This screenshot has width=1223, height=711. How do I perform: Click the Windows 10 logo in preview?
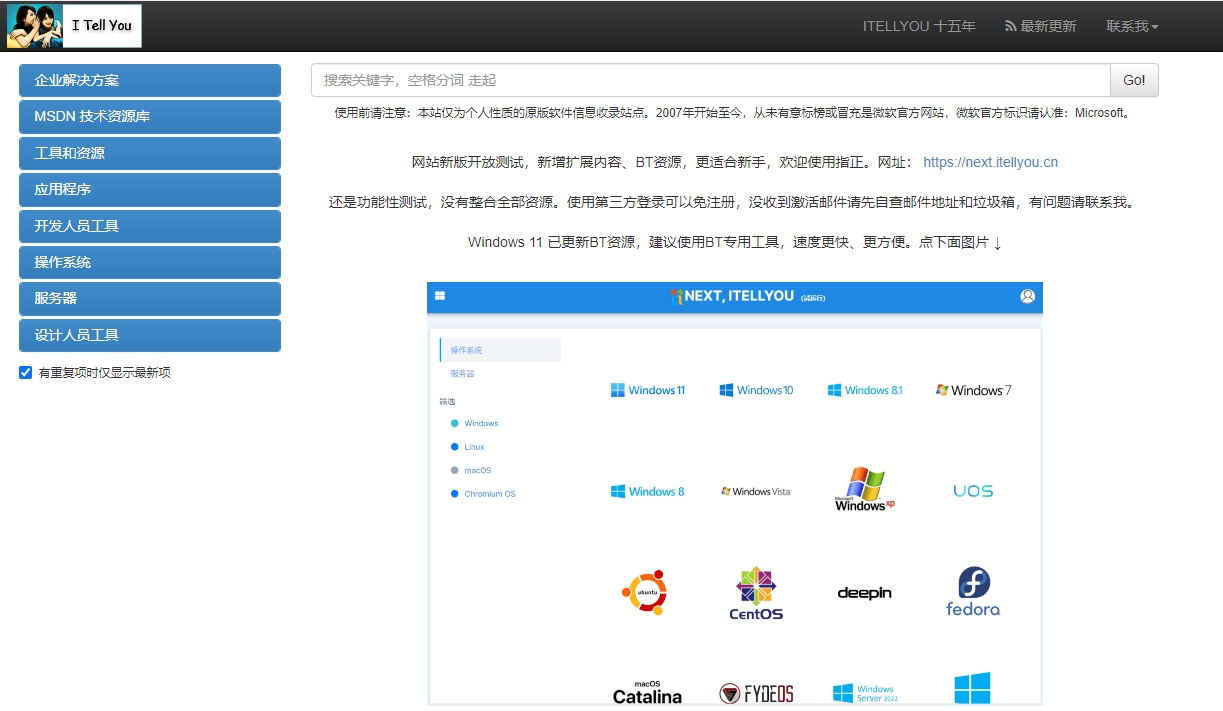(x=756, y=390)
